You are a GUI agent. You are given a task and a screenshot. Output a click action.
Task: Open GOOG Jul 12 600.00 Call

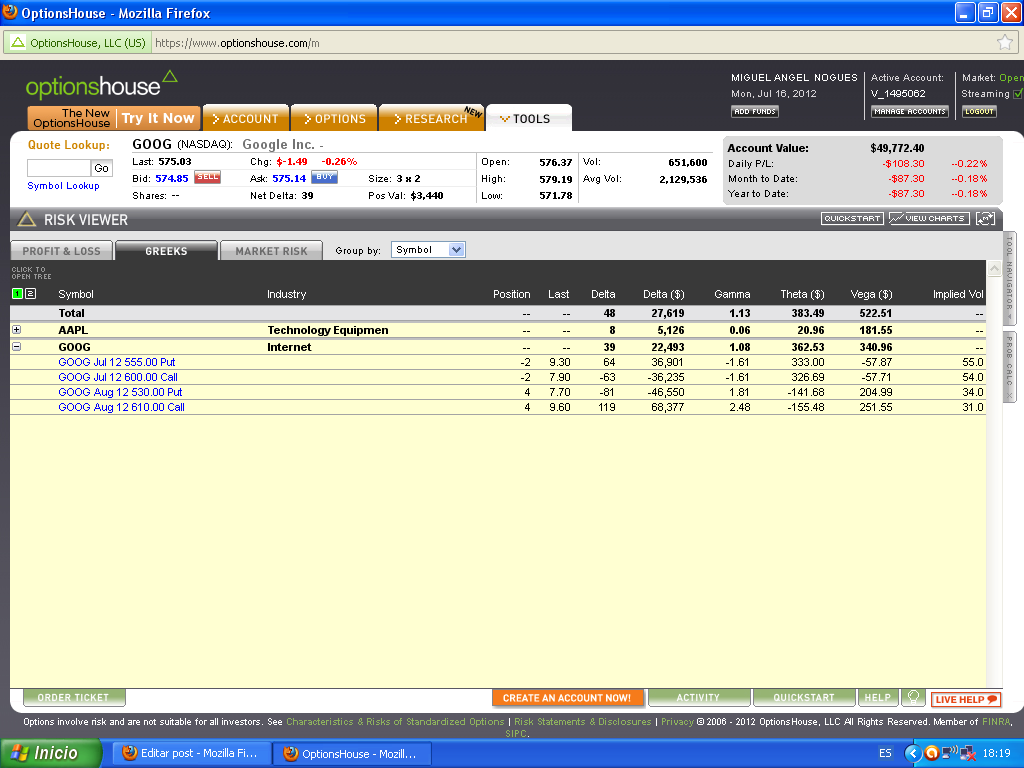click(x=118, y=377)
